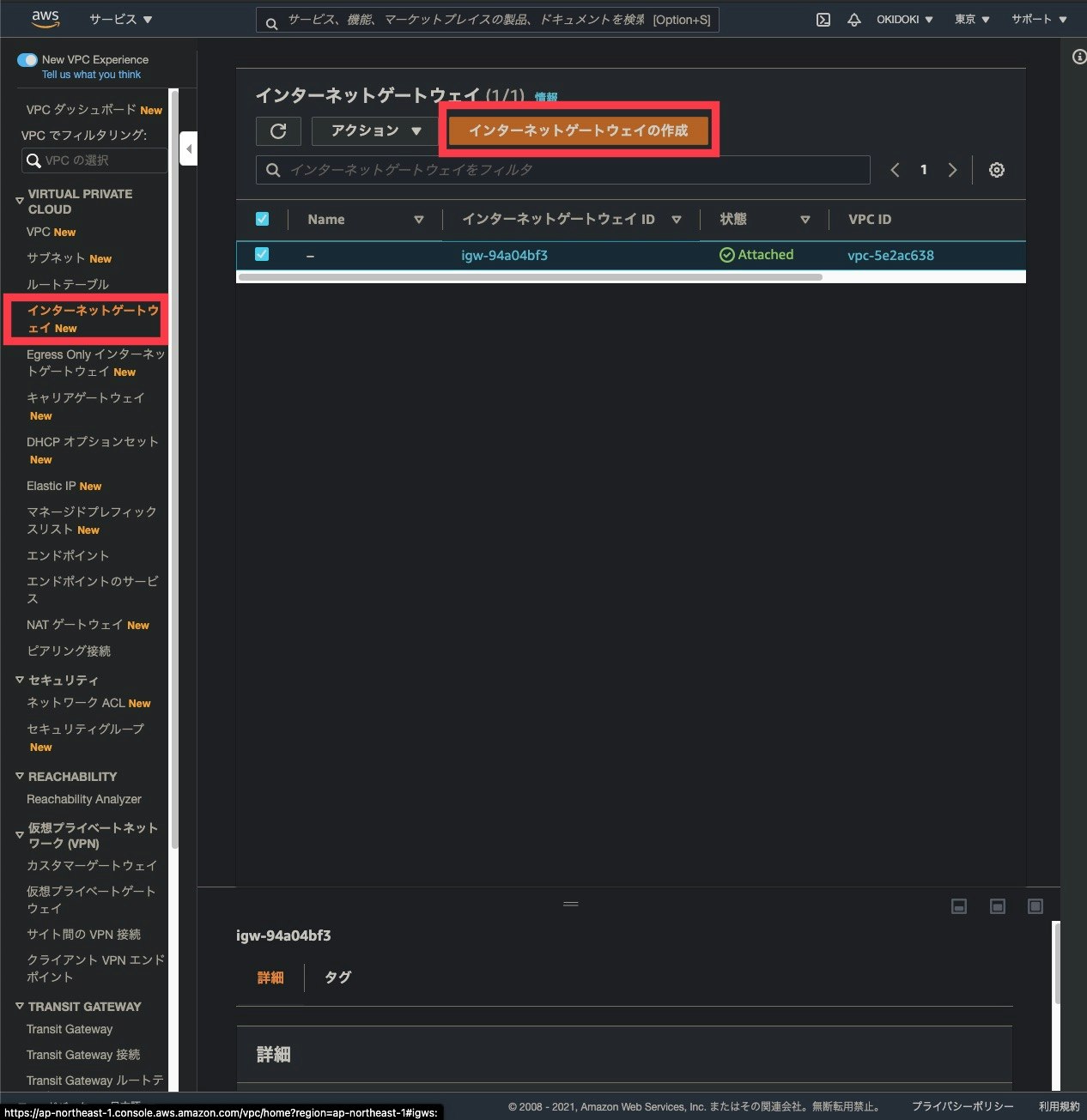Image resolution: width=1087 pixels, height=1120 pixels.
Task: Open the info panel icon at right edge
Action: coord(1078,57)
